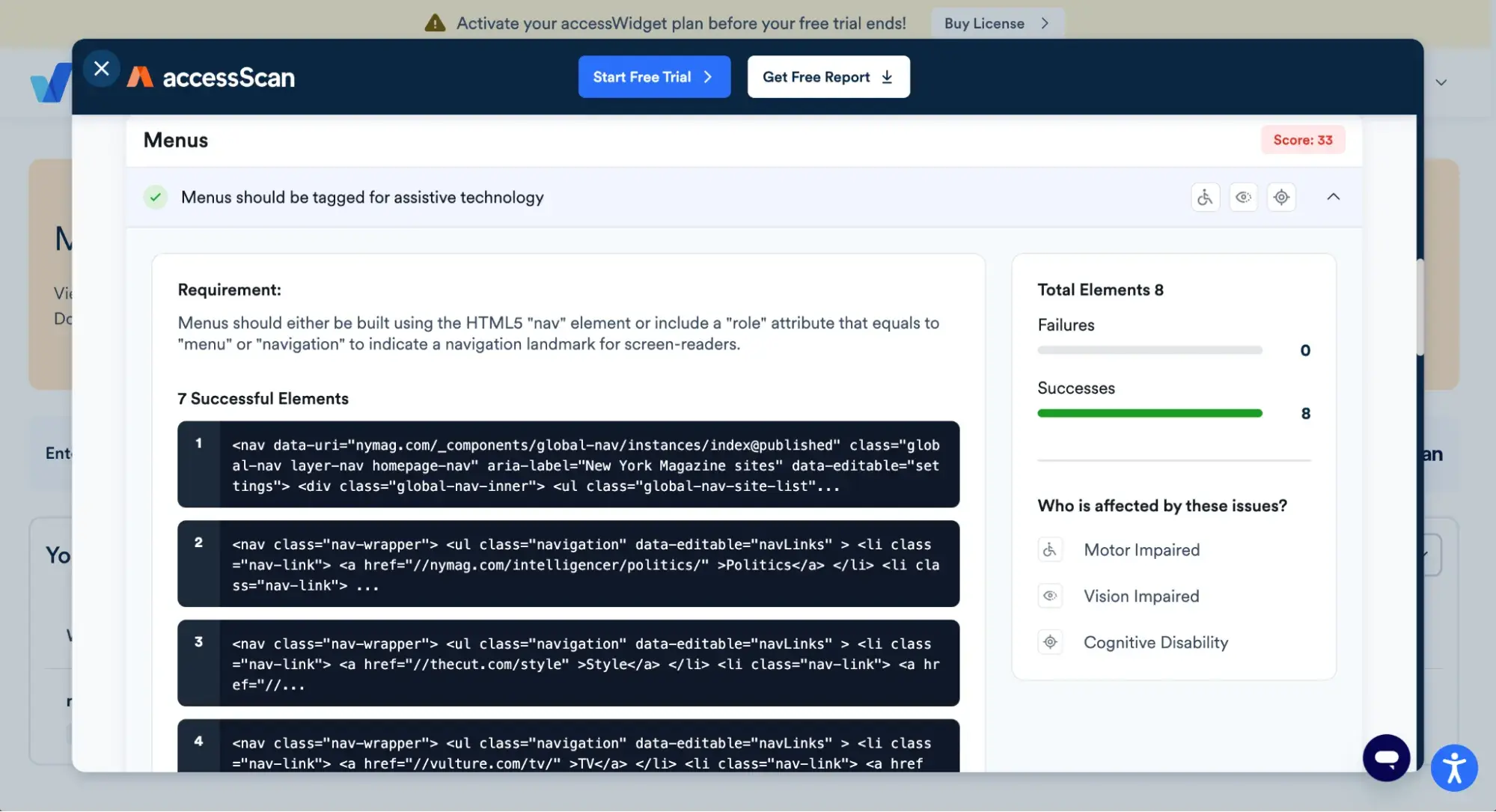Click the motor impaired icon in Menus row
1496x812 pixels.
coord(1205,198)
